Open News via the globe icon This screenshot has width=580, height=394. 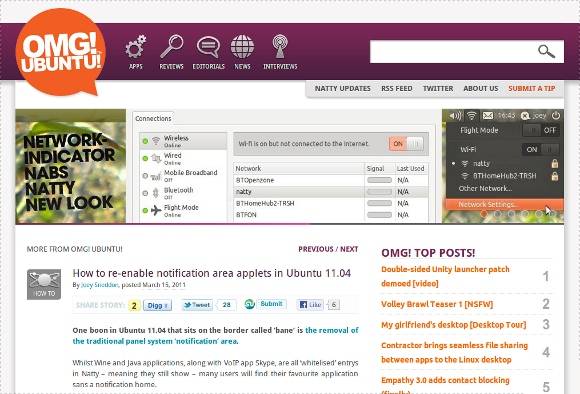(242, 47)
